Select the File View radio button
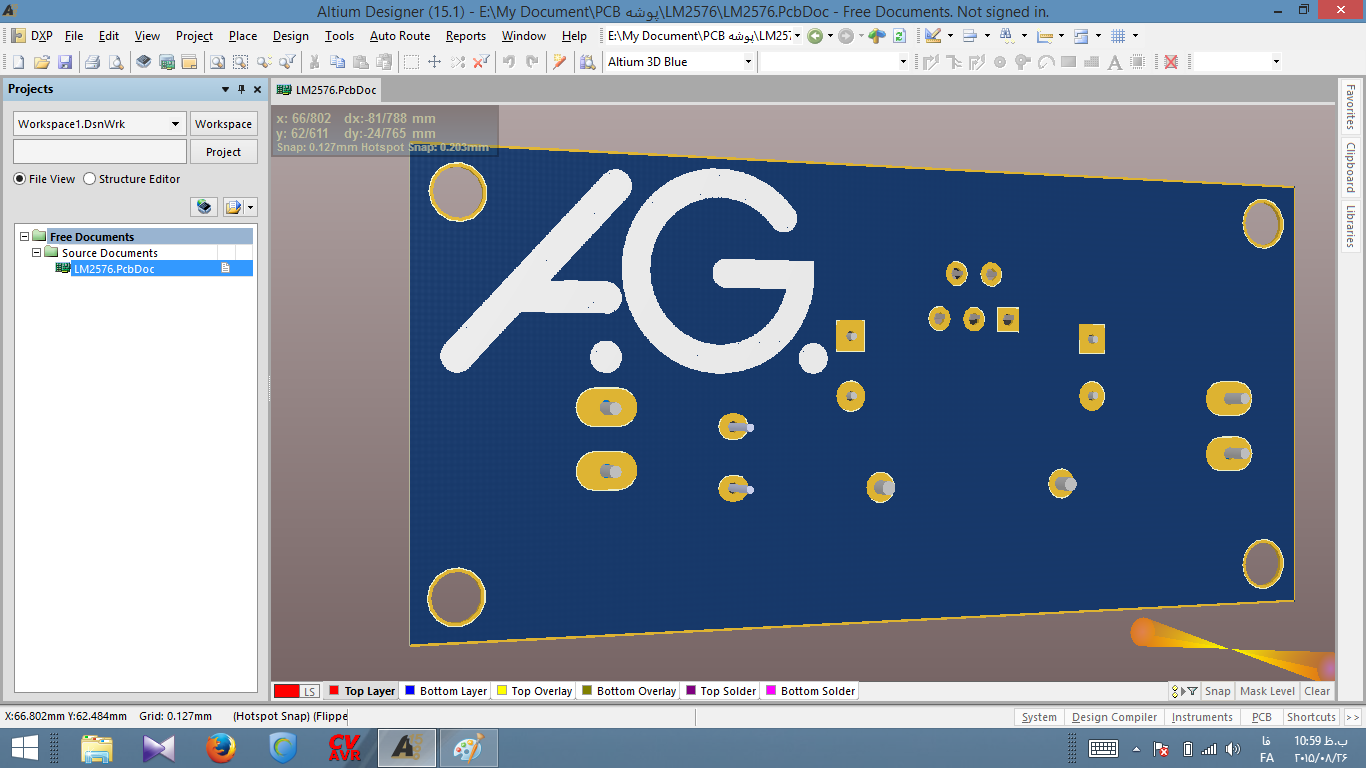1366x768 pixels. coord(20,179)
